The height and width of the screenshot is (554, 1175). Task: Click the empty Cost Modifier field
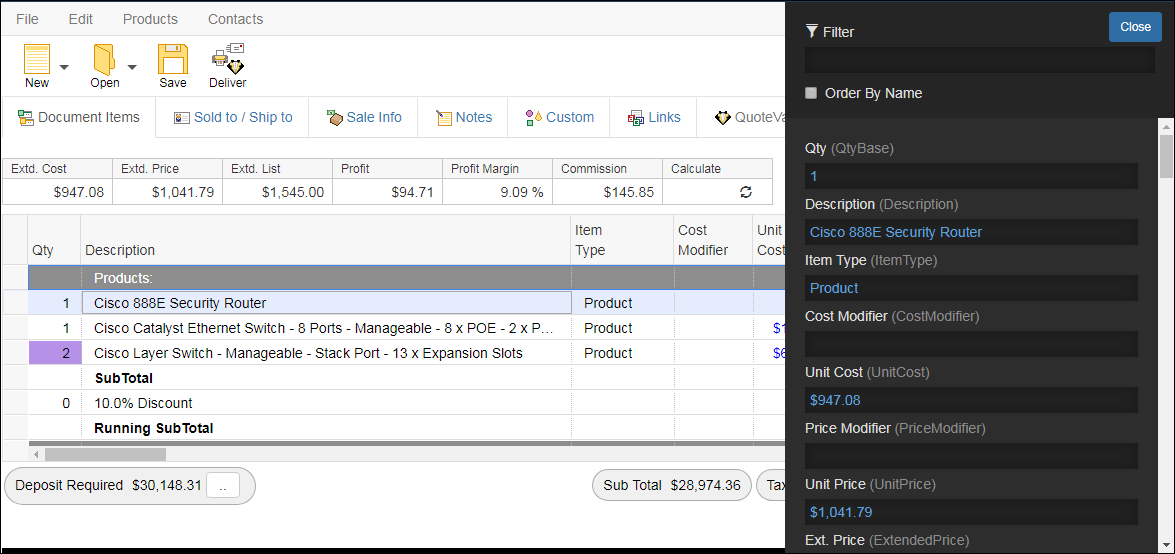pyautogui.click(x=971, y=344)
